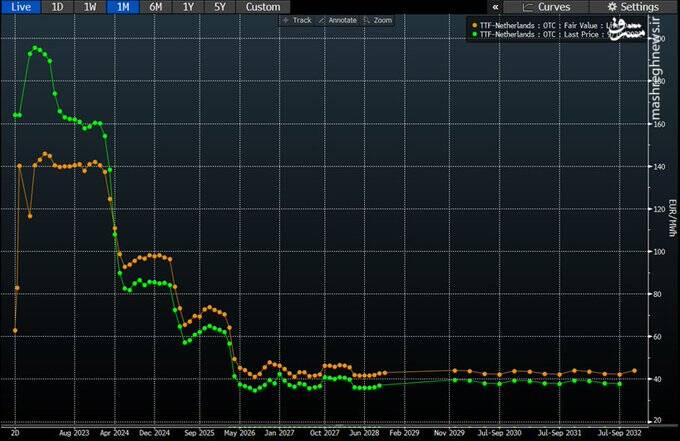
Task: Click the Settings gear icon
Action: [x=609, y=7]
